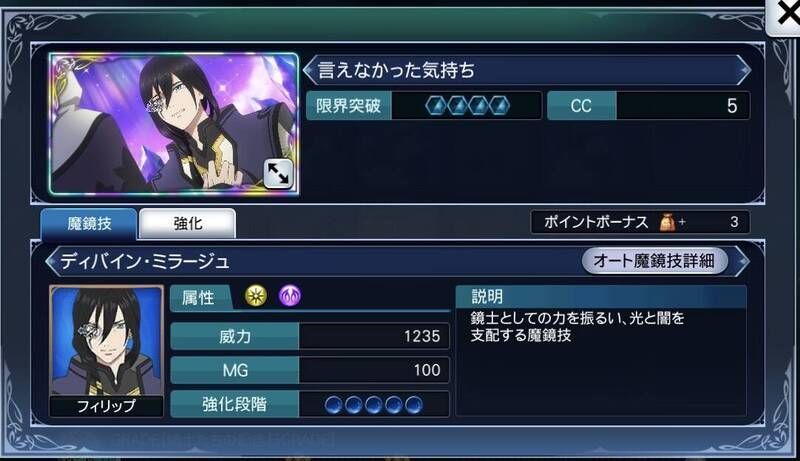Expand the card artwork with arrows icon

tap(278, 174)
